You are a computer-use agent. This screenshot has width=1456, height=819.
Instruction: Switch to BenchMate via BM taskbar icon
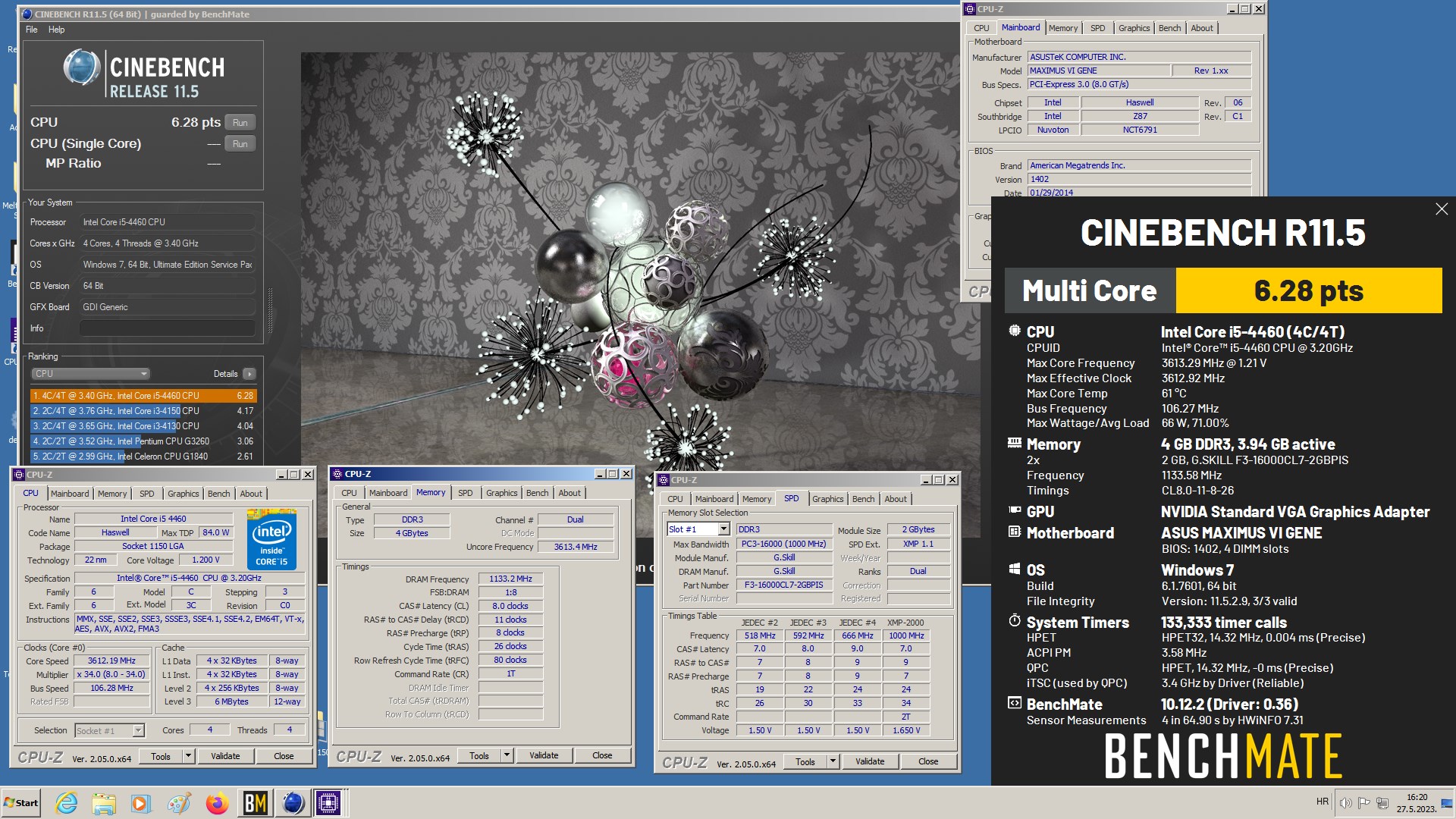(255, 803)
